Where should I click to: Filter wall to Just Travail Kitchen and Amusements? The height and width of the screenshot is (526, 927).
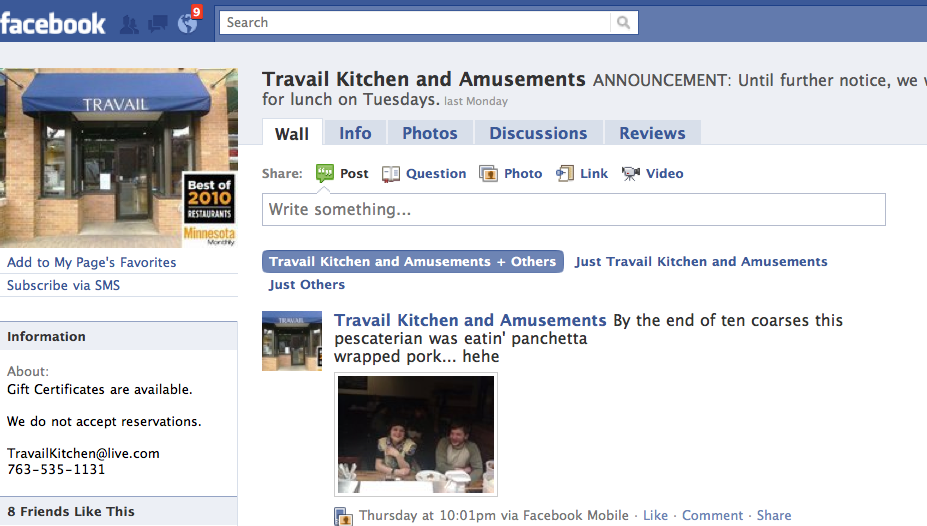[701, 262]
